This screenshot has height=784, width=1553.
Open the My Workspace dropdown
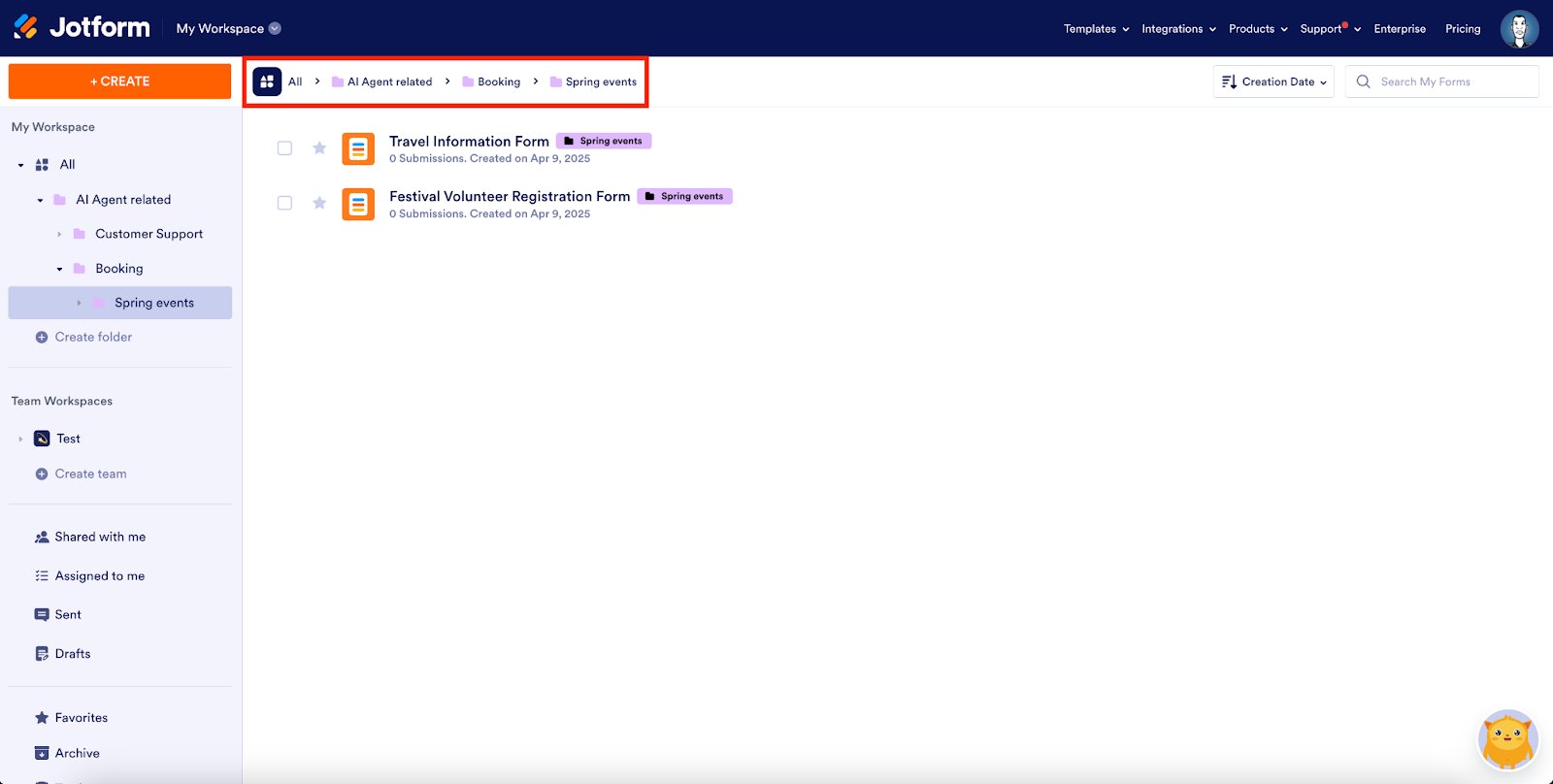pos(229,28)
